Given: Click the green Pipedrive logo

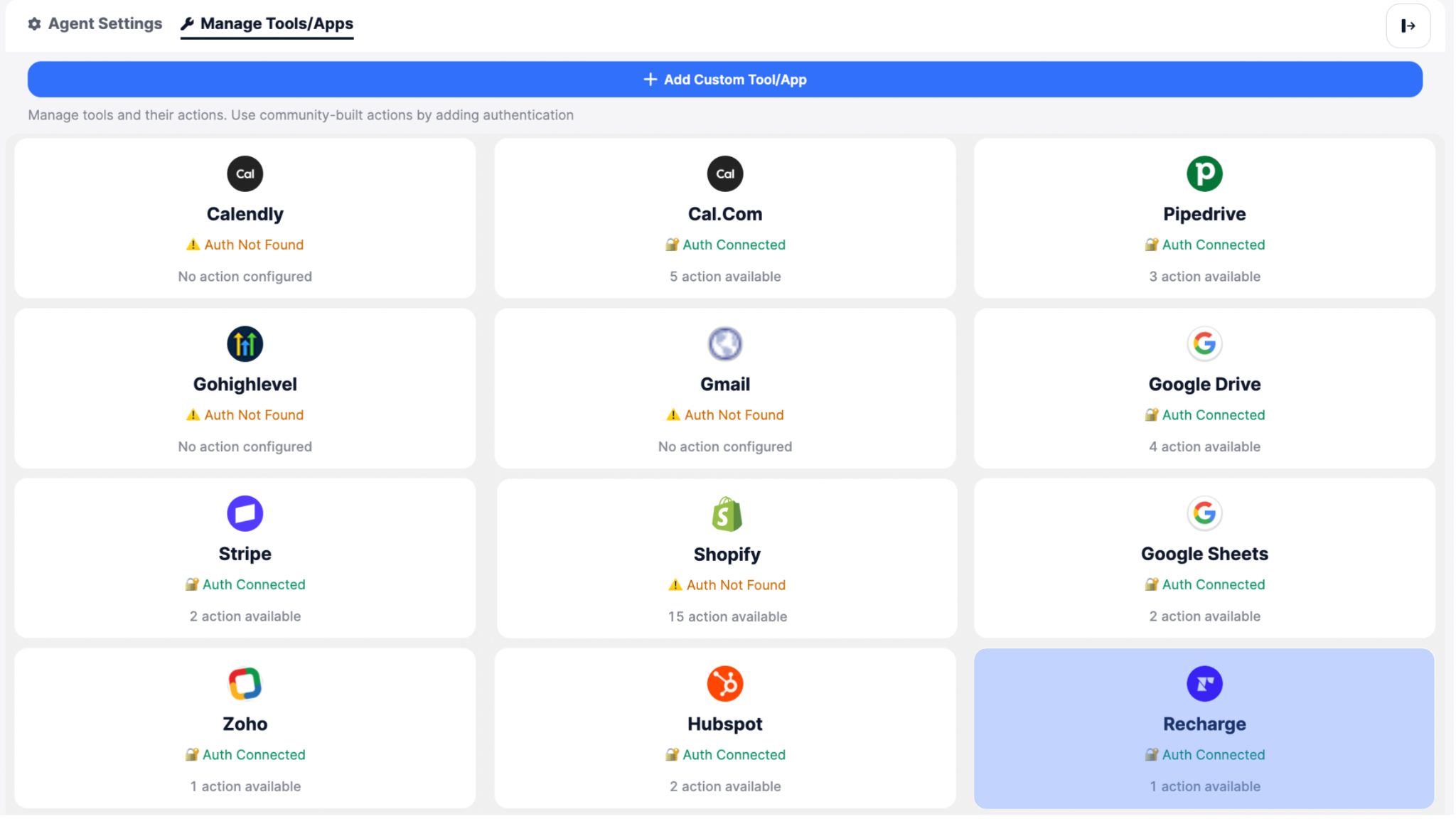Looking at the screenshot, I should pos(1204,173).
